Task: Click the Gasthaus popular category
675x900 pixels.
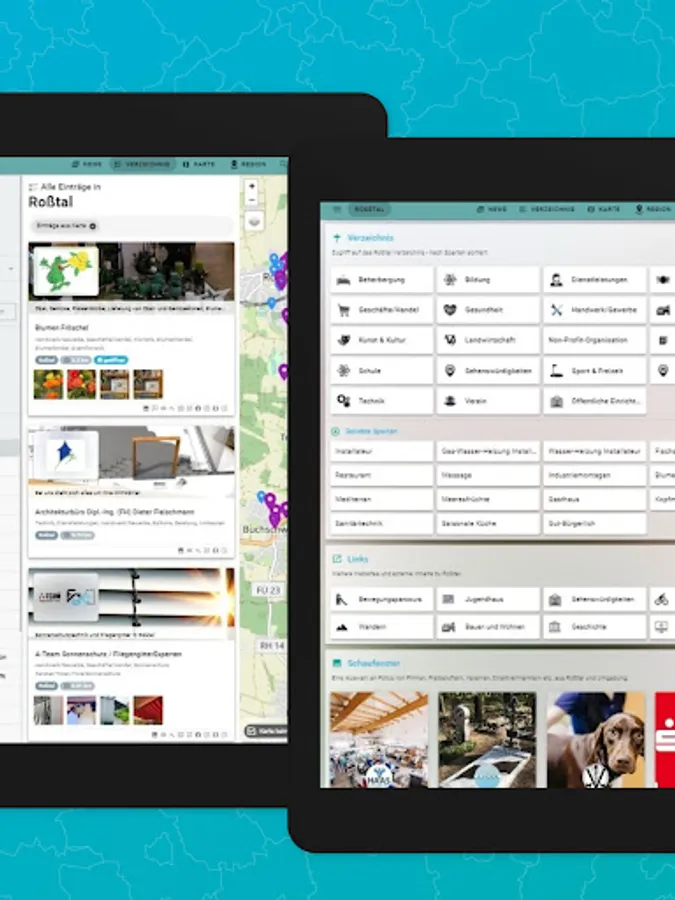Action: pyautogui.click(x=595, y=499)
